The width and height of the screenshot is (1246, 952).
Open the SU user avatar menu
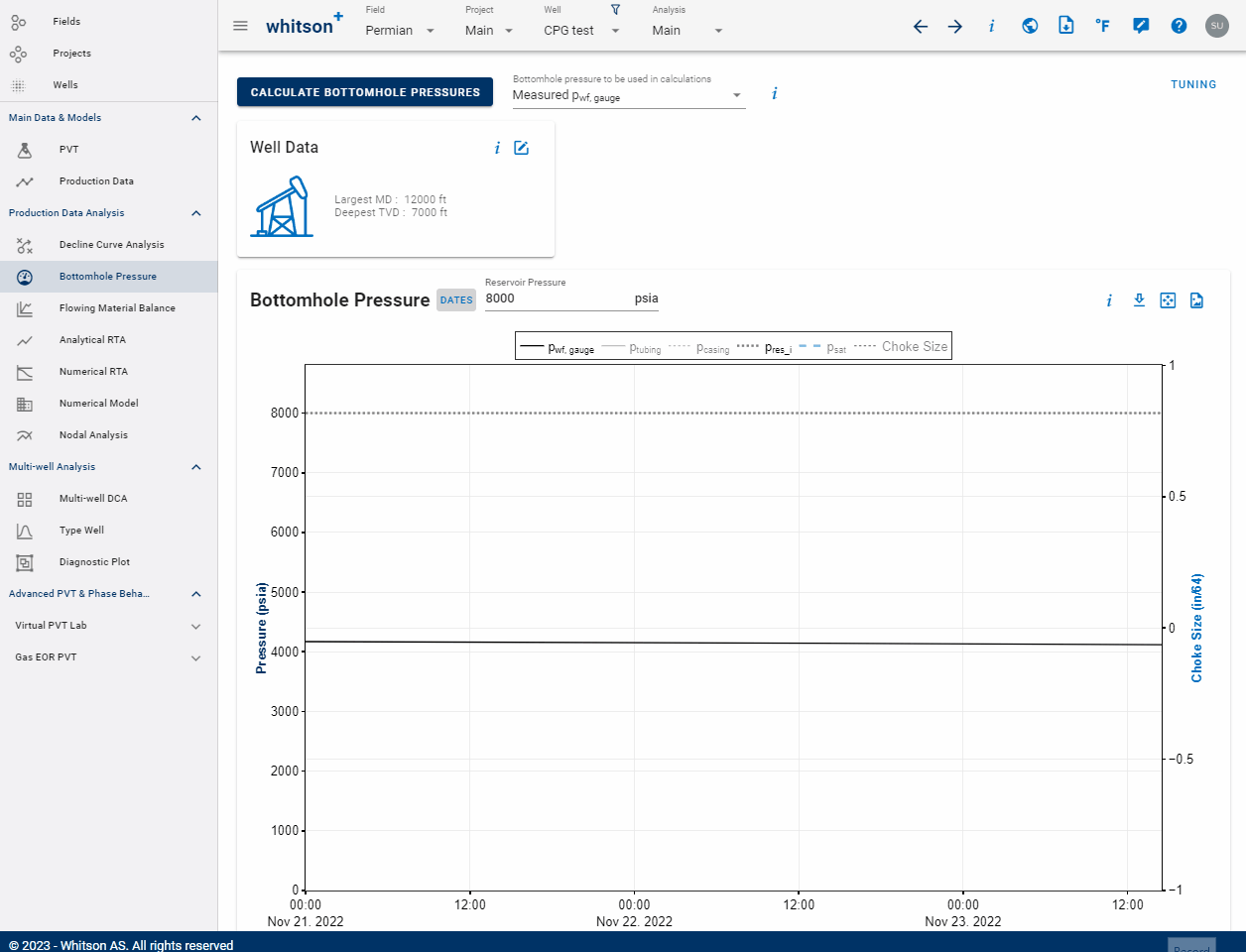pyautogui.click(x=1217, y=26)
